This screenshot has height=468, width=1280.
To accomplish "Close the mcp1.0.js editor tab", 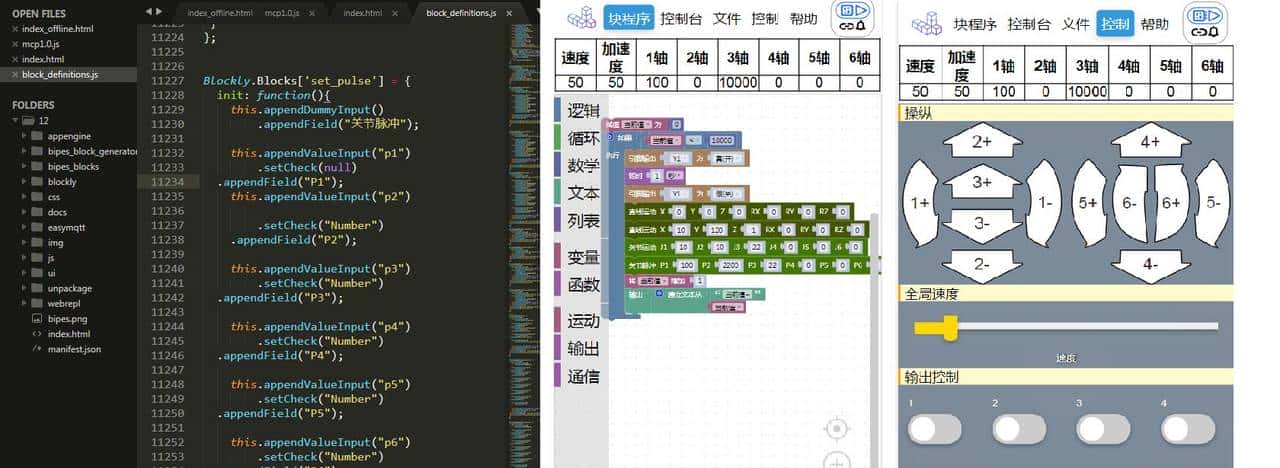I will (x=313, y=12).
